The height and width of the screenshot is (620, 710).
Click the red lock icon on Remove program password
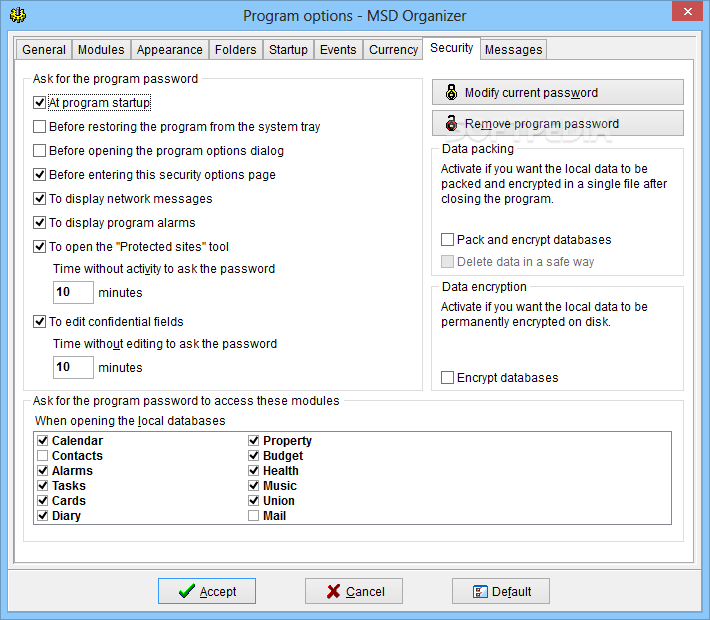pos(451,123)
